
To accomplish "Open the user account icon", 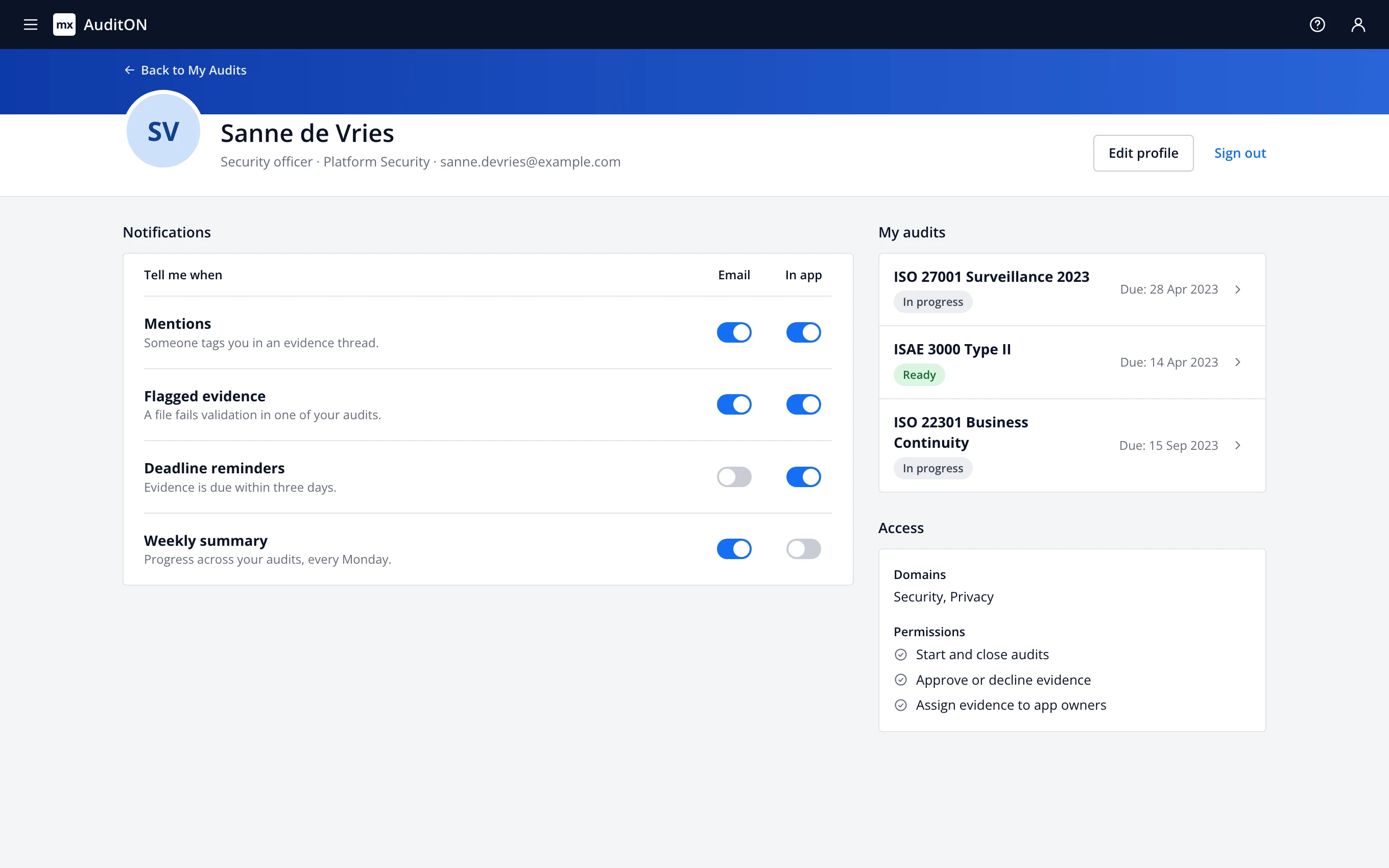I will click(1358, 25).
